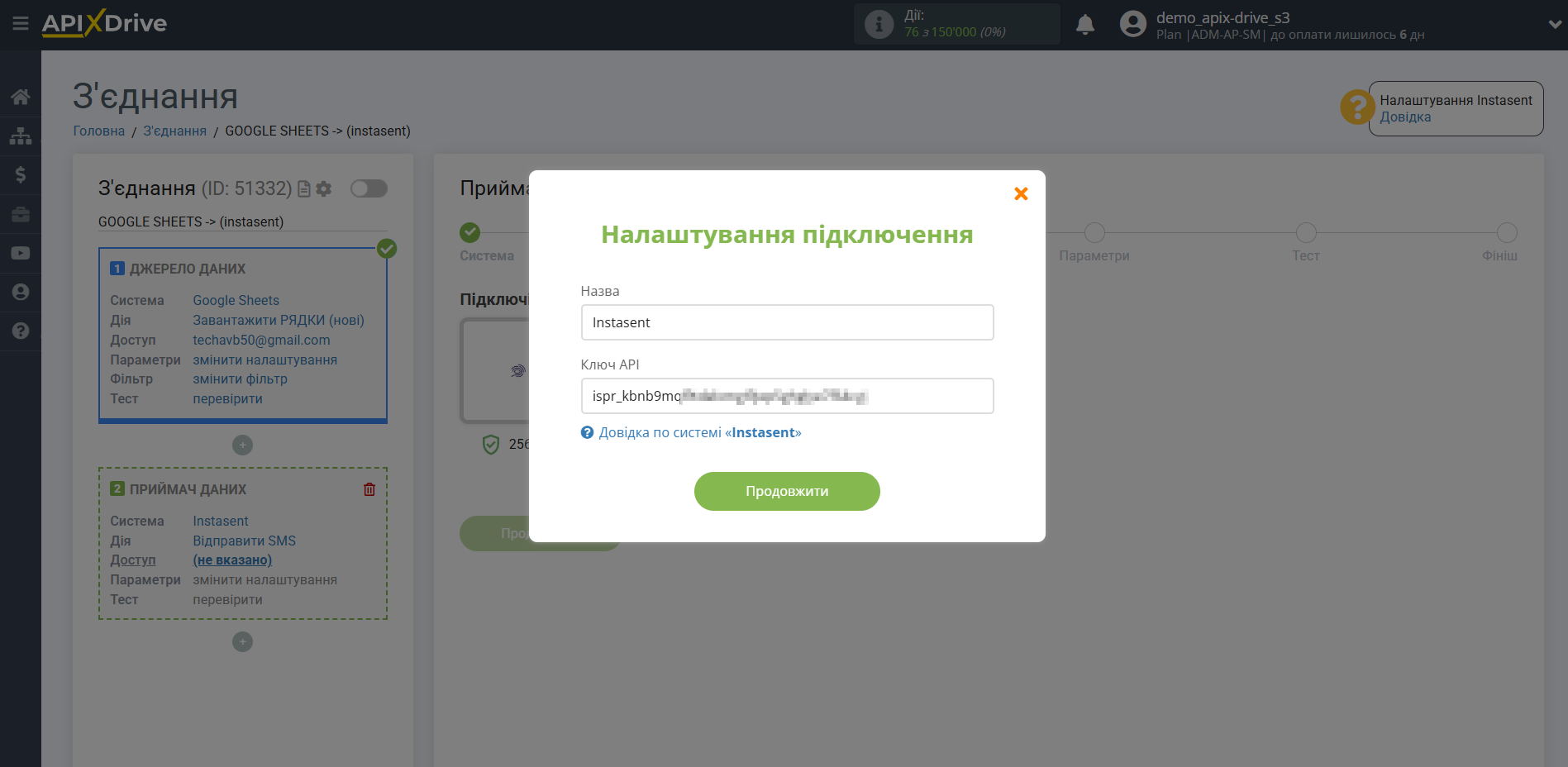The height and width of the screenshot is (767, 1568).
Task: Click the orange help question mark icon
Action: 1356,107
